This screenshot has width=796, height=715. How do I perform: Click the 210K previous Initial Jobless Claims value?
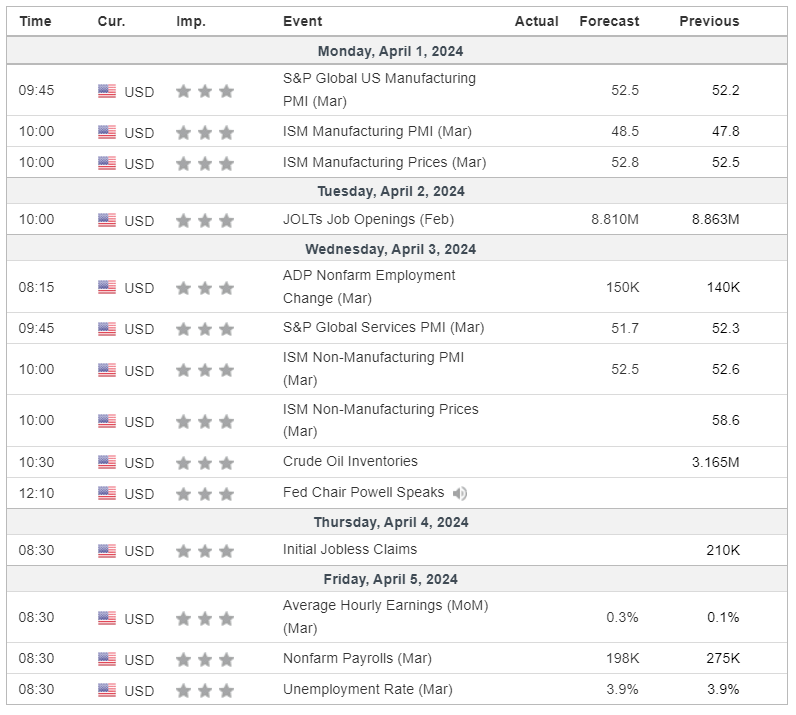[723, 550]
